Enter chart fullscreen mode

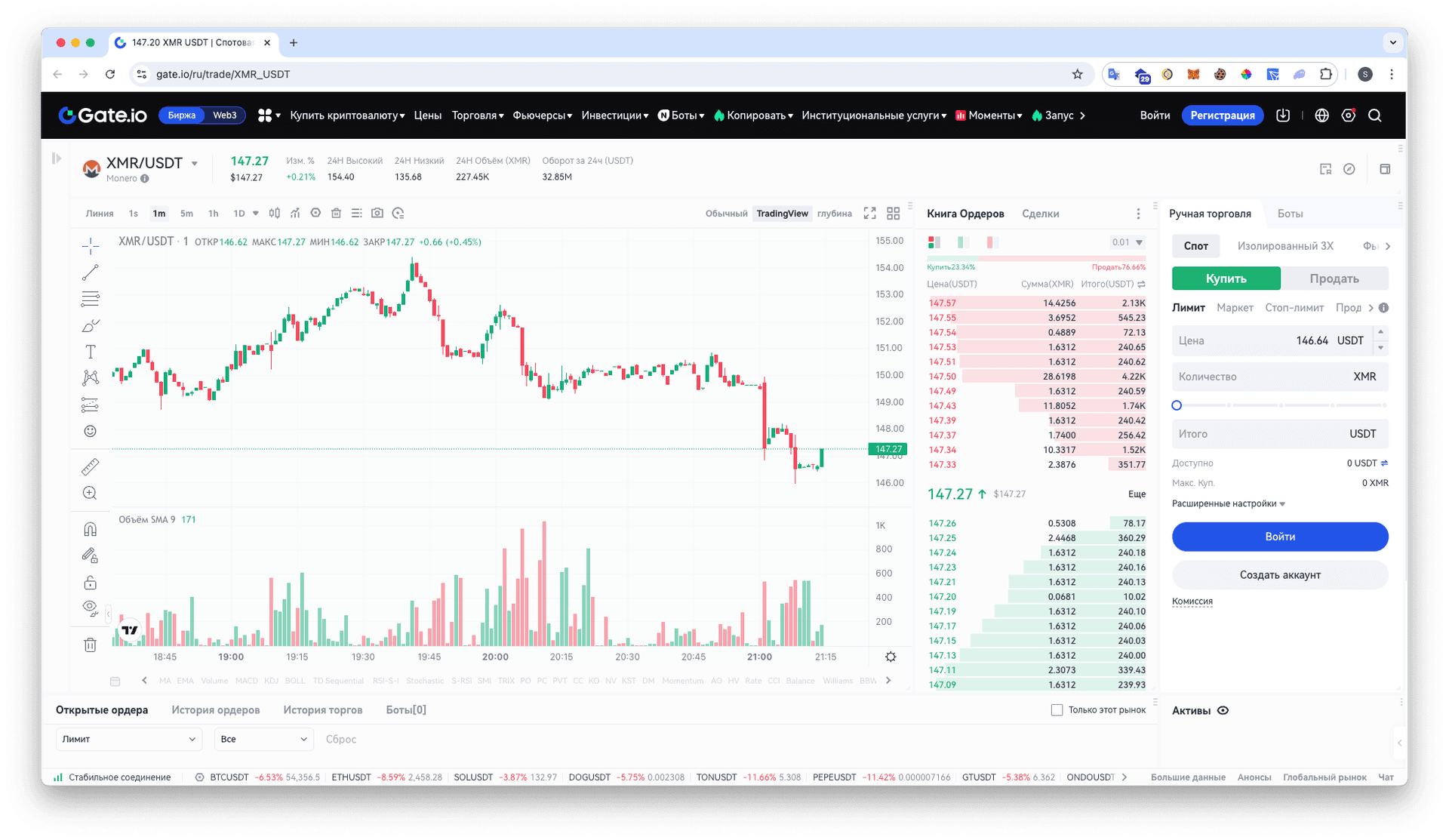tap(870, 214)
